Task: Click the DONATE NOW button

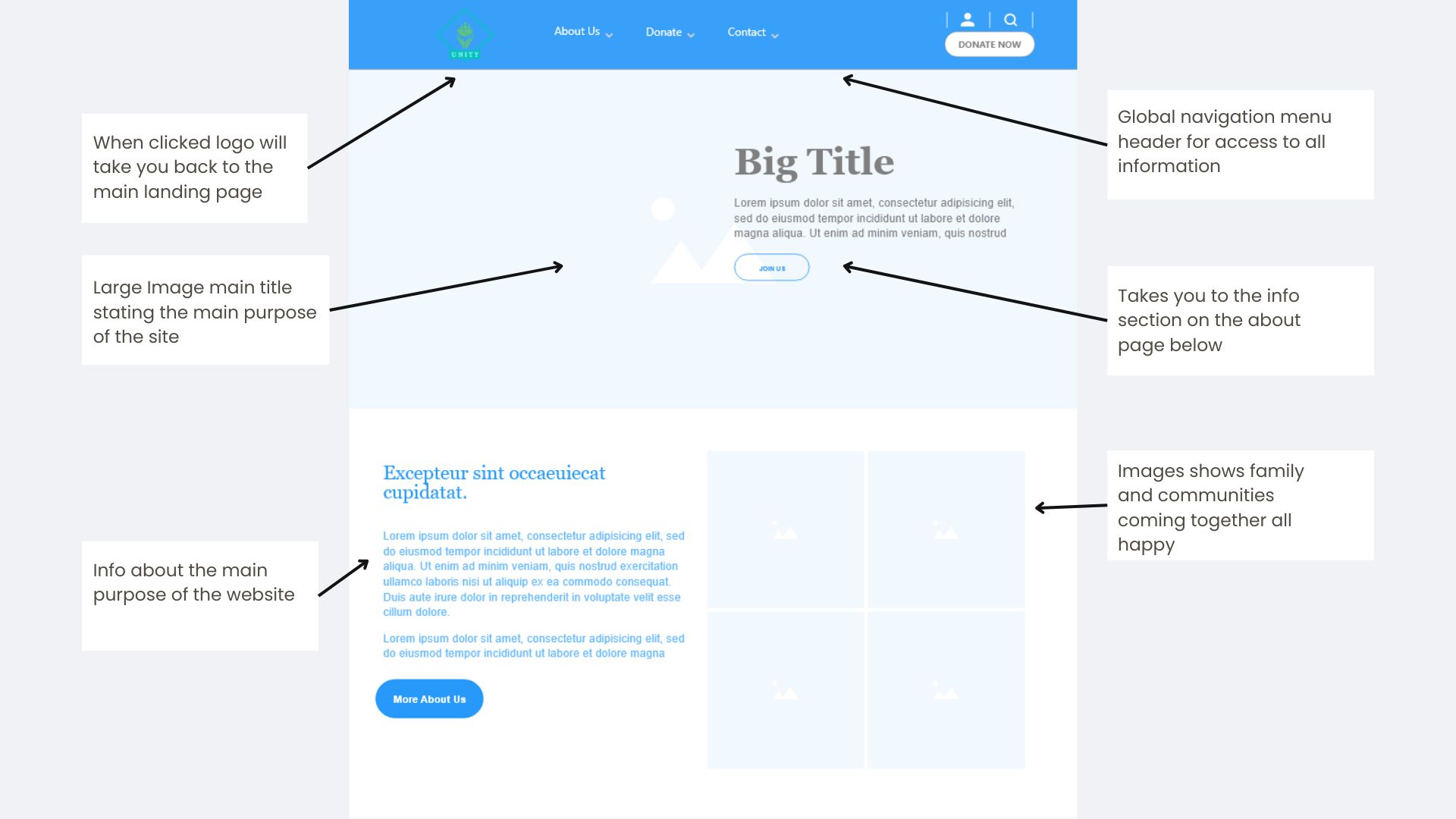Action: point(989,44)
